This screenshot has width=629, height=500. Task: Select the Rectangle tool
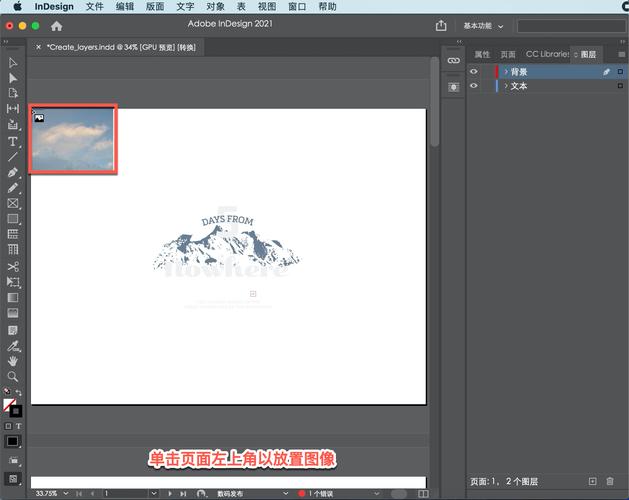click(13, 219)
